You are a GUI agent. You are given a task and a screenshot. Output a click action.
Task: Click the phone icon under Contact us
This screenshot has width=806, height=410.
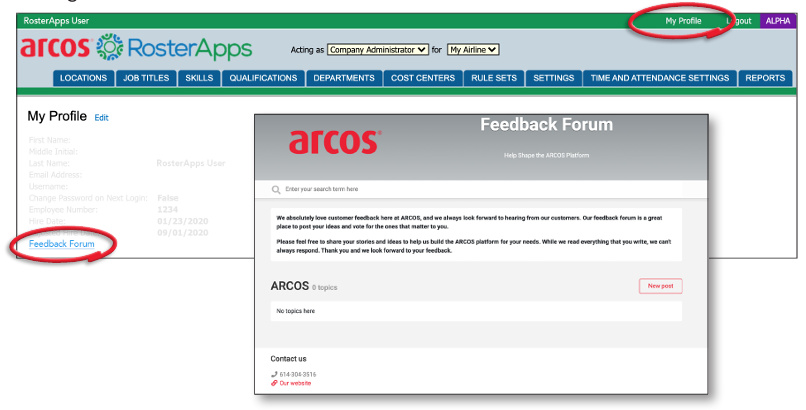click(x=274, y=375)
